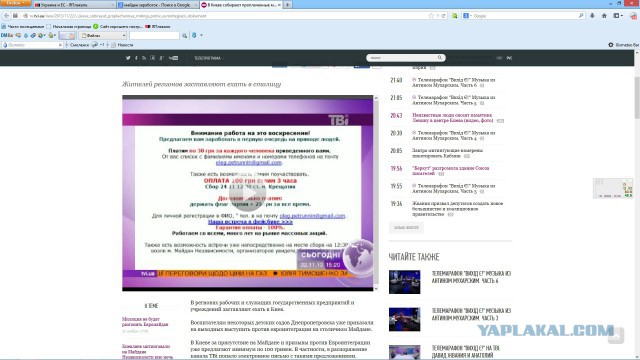
Task: Open 'Часто посещаемые' bookmarks folder
Action: [x=23, y=27]
